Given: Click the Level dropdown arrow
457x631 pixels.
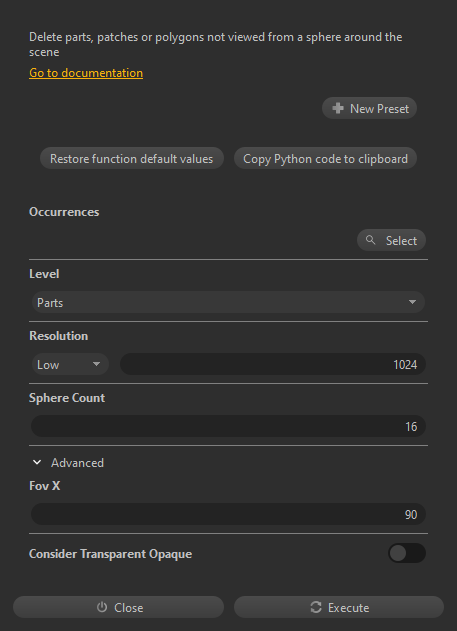Looking at the screenshot, I should (412, 302).
